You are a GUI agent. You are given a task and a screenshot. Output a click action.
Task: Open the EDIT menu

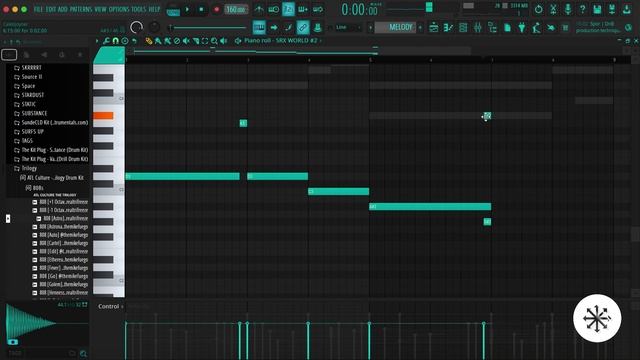click(51, 9)
